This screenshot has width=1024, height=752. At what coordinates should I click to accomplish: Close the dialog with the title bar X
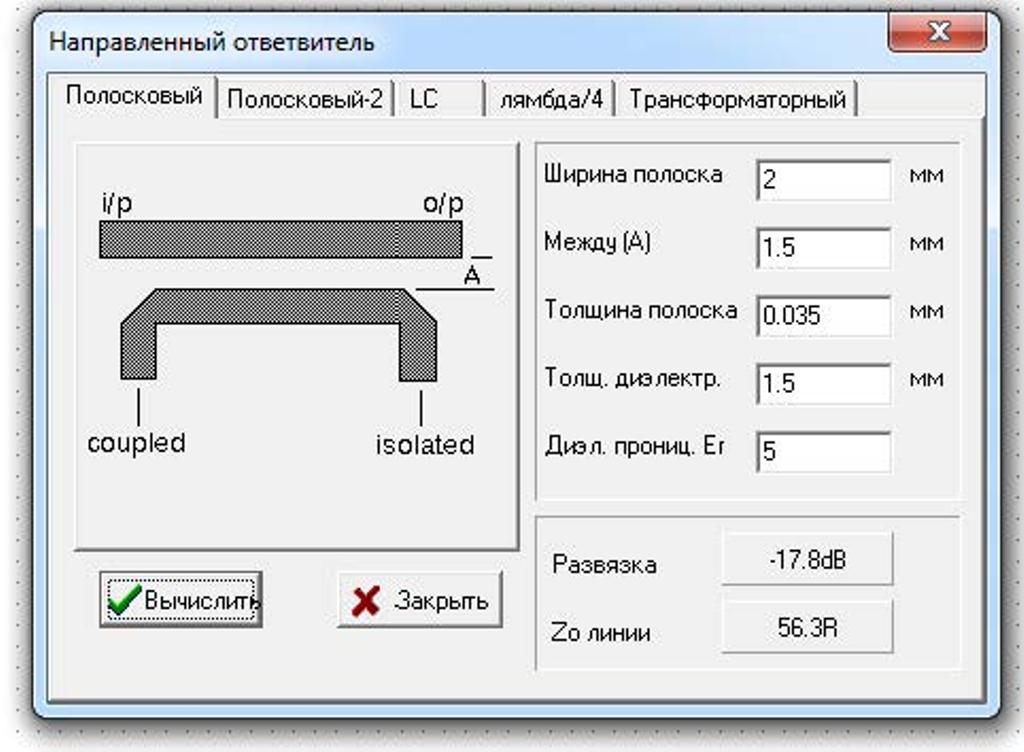pyautogui.click(x=937, y=34)
